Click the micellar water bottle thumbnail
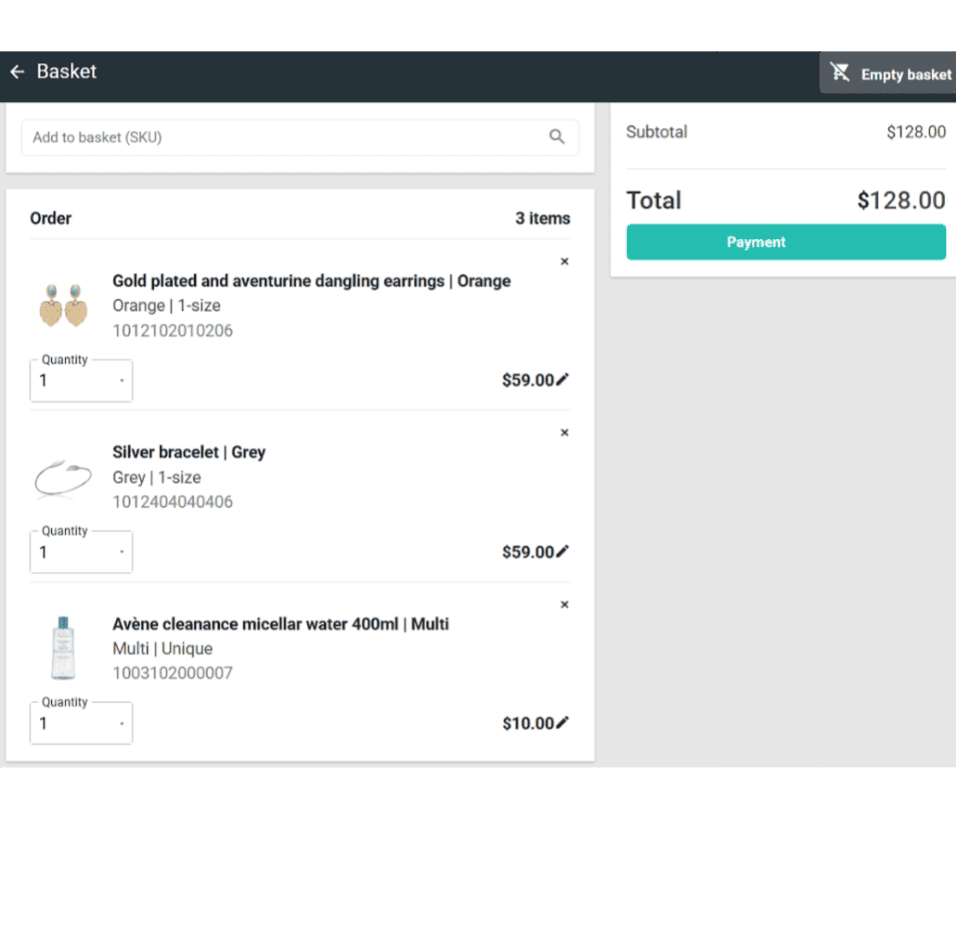Image resolution: width=959 pixels, height=944 pixels. click(x=63, y=648)
